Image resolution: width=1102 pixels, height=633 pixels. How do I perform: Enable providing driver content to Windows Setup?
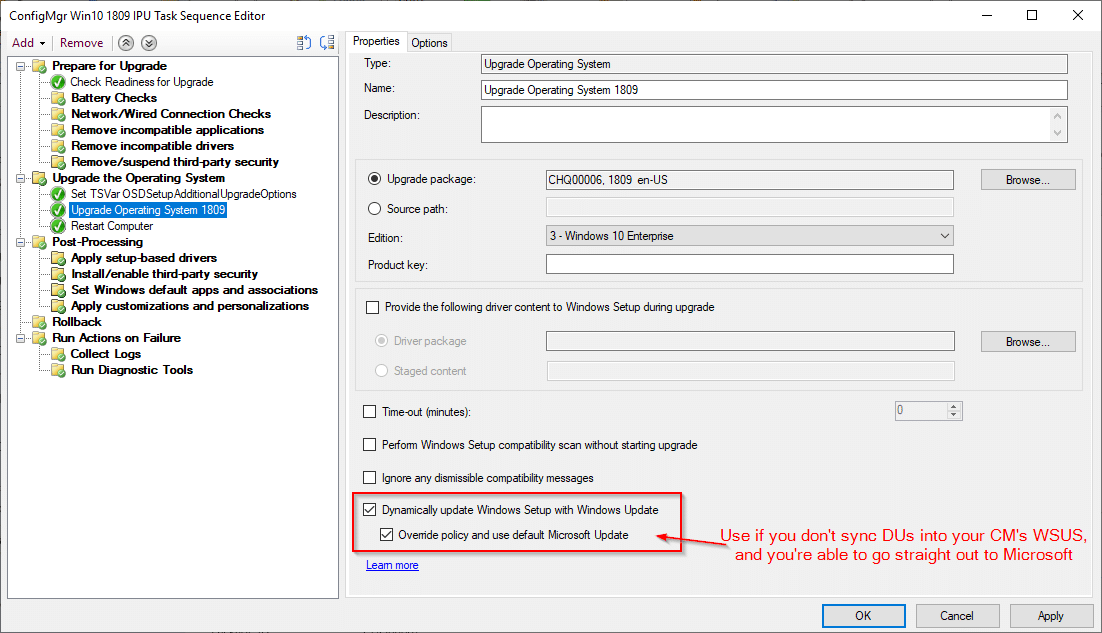click(x=372, y=308)
